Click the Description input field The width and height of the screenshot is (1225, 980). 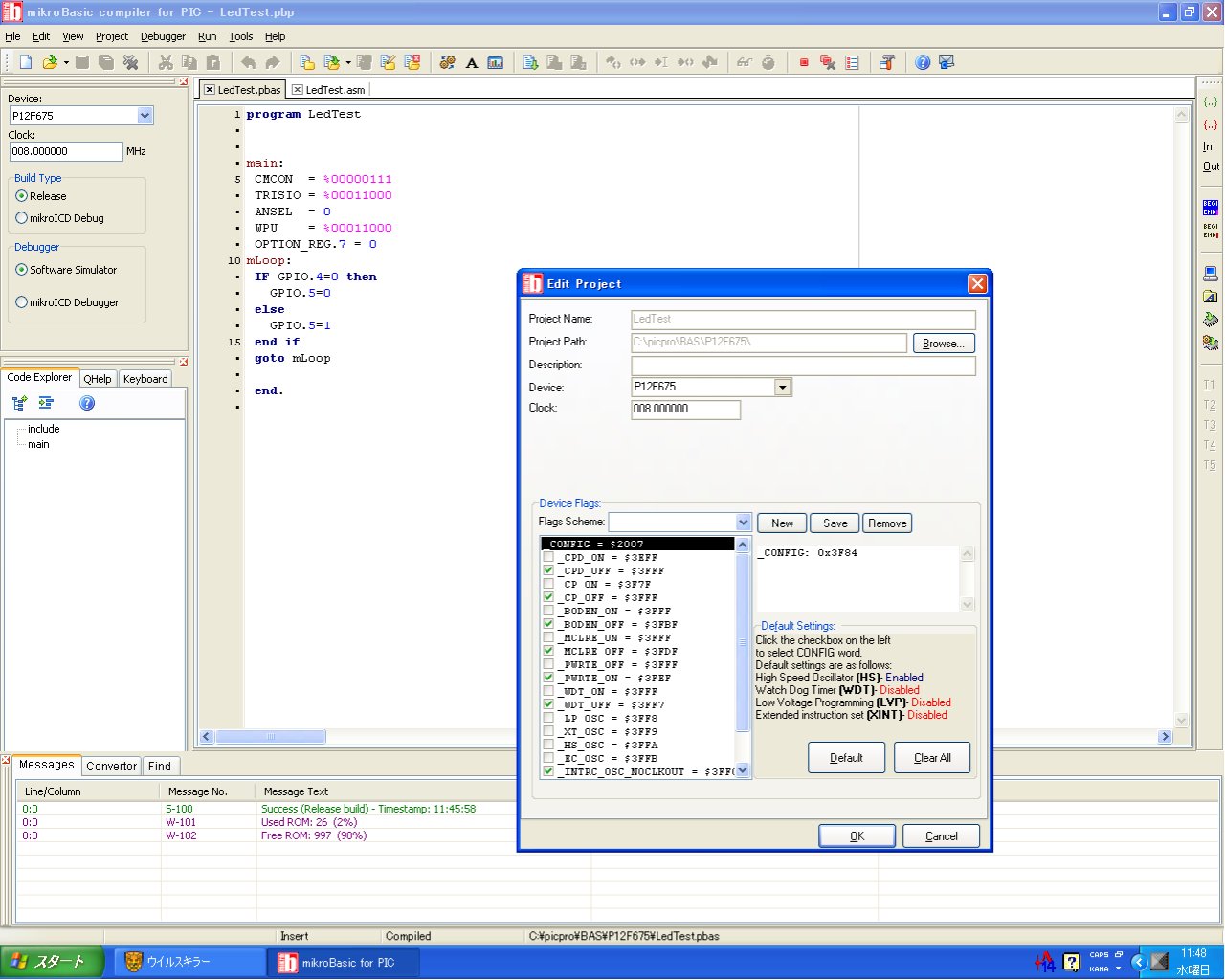802,366
